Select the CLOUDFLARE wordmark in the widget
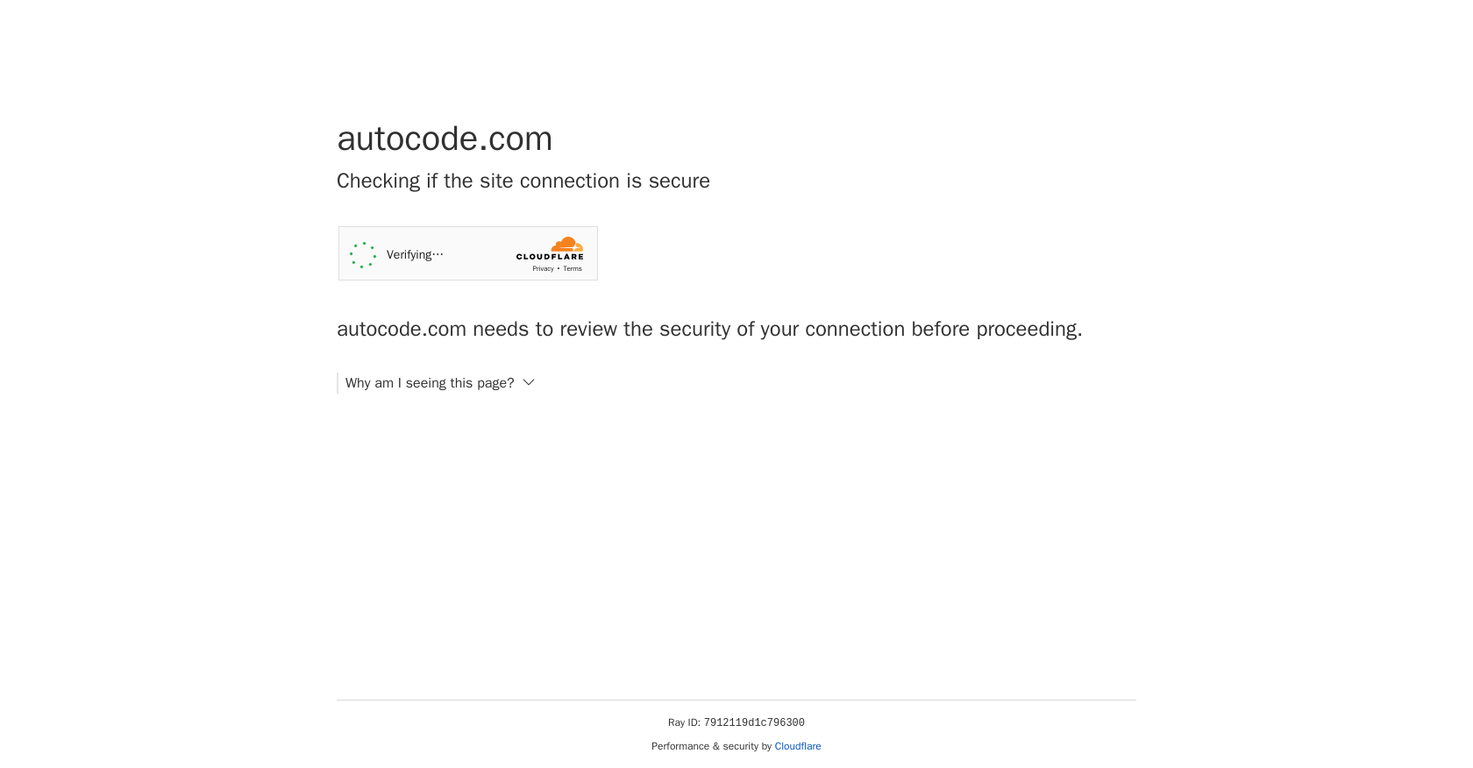This screenshot has height=768, width=1473. tap(550, 256)
